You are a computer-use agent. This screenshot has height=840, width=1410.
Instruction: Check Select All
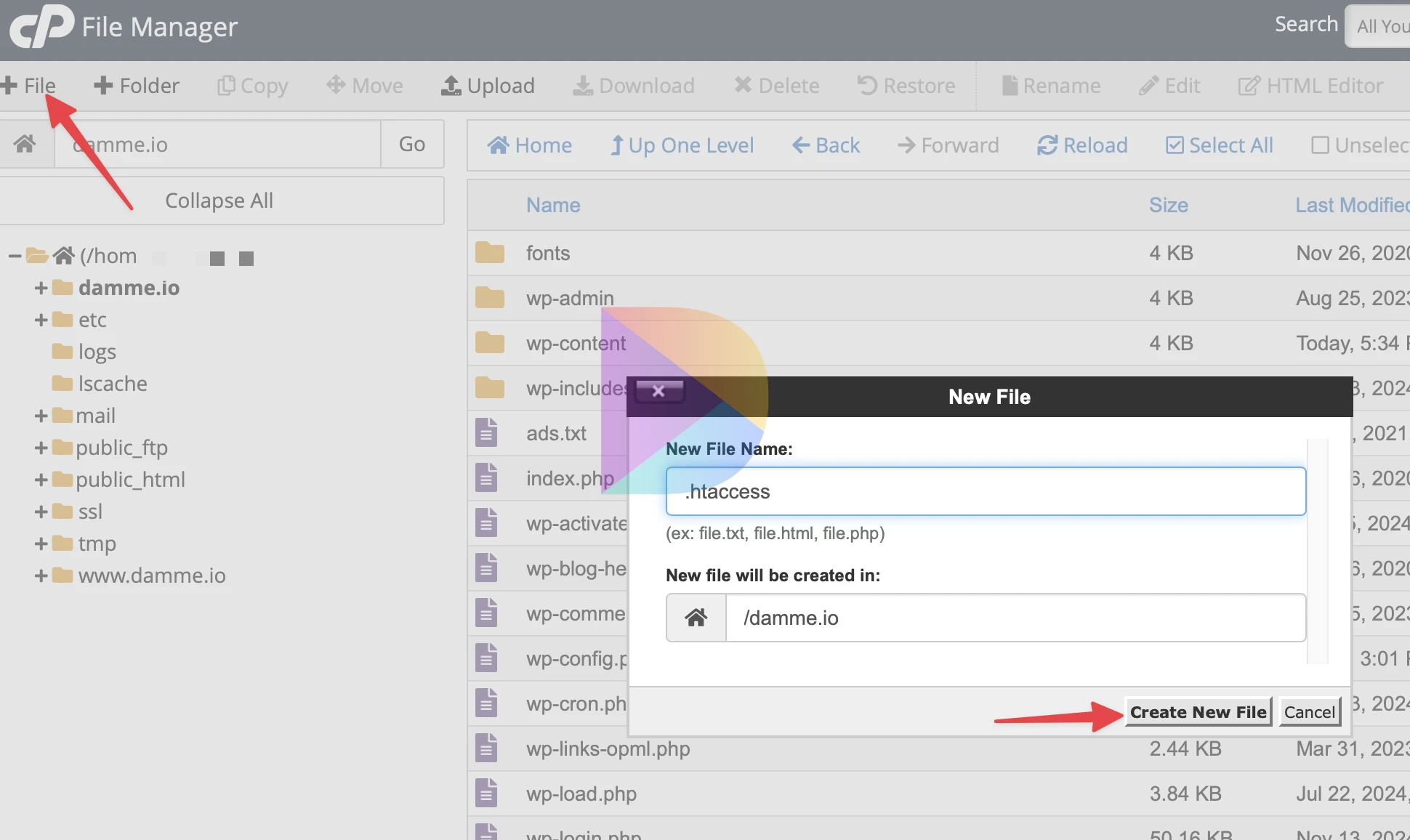[1220, 145]
